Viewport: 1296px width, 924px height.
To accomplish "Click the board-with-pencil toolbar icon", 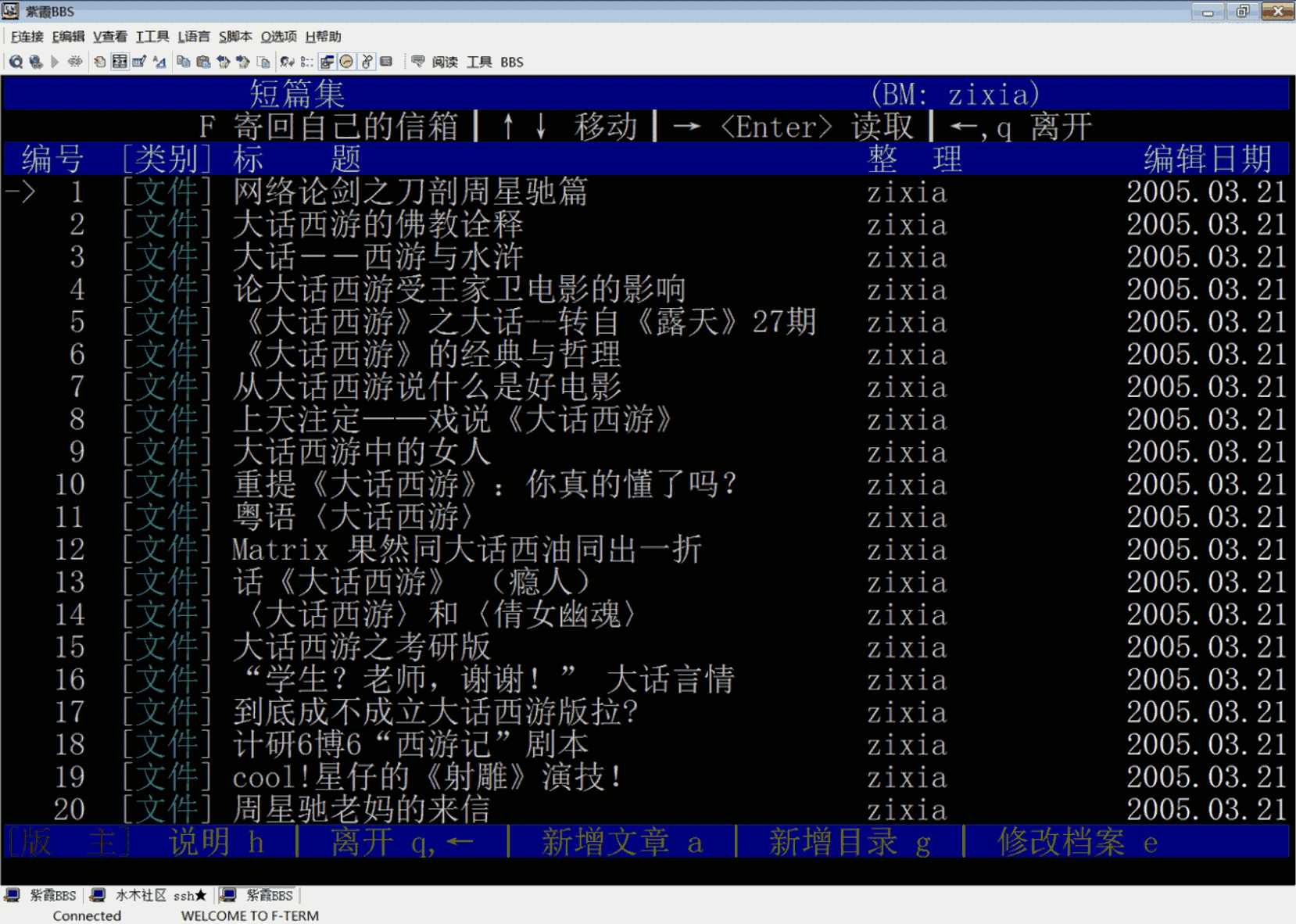I will 139,62.
